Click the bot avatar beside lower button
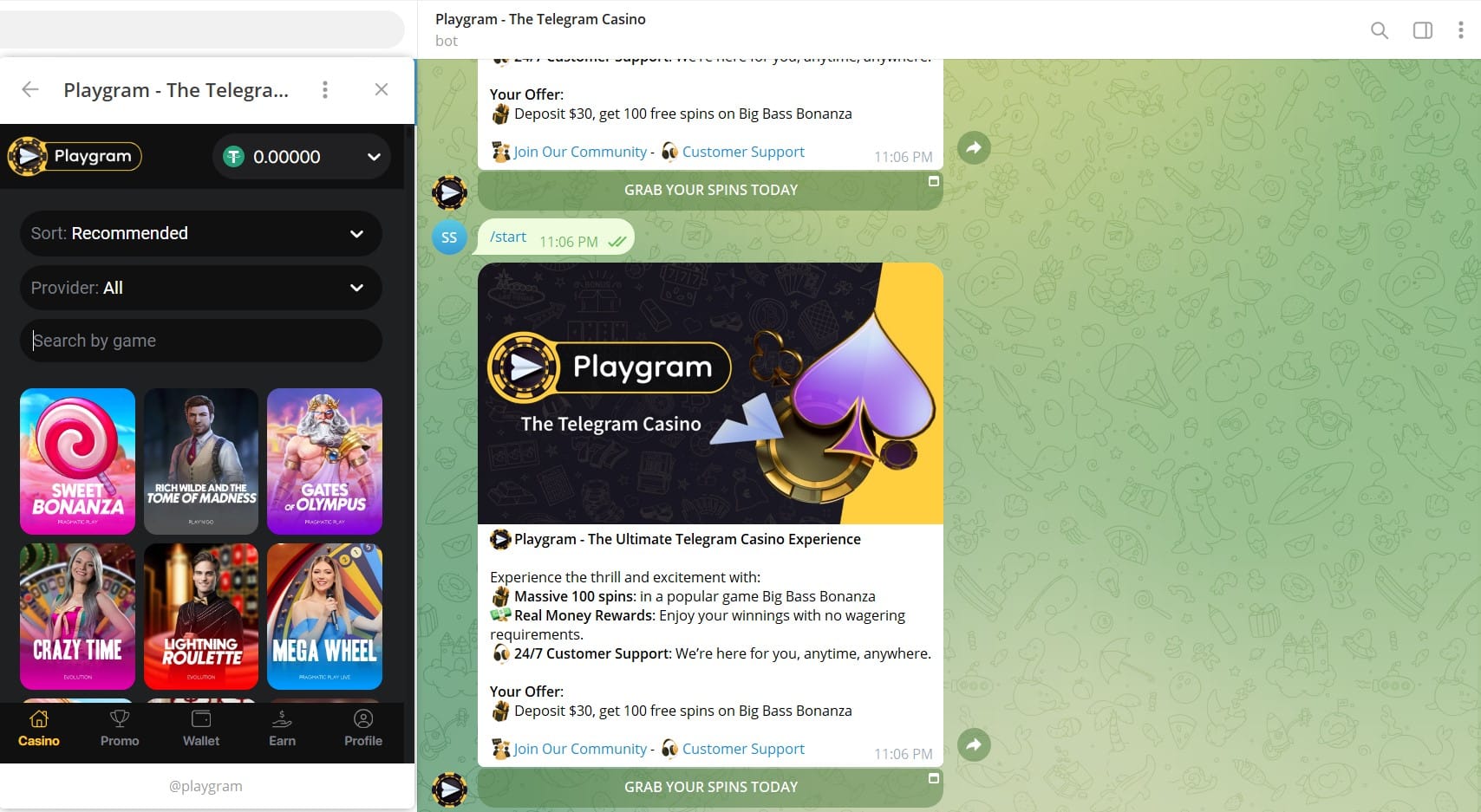The width and height of the screenshot is (1481, 812). (449, 789)
